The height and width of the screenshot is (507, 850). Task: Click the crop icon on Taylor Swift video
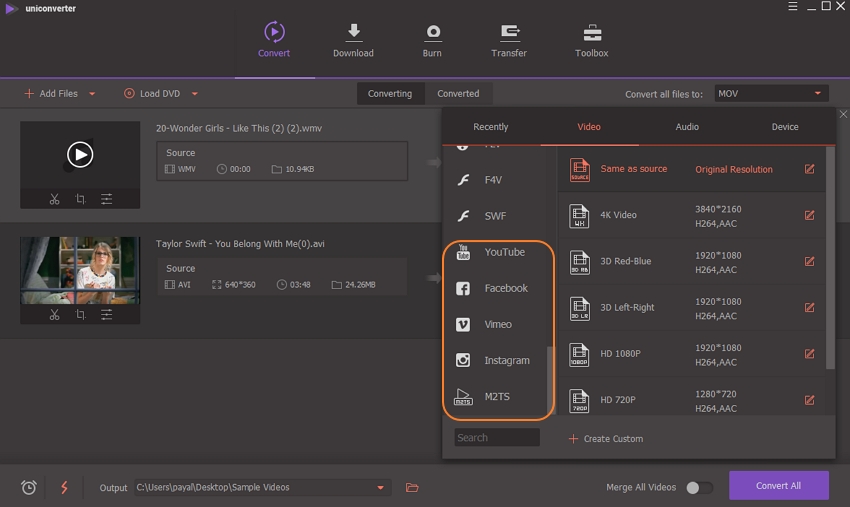pyautogui.click(x=80, y=314)
